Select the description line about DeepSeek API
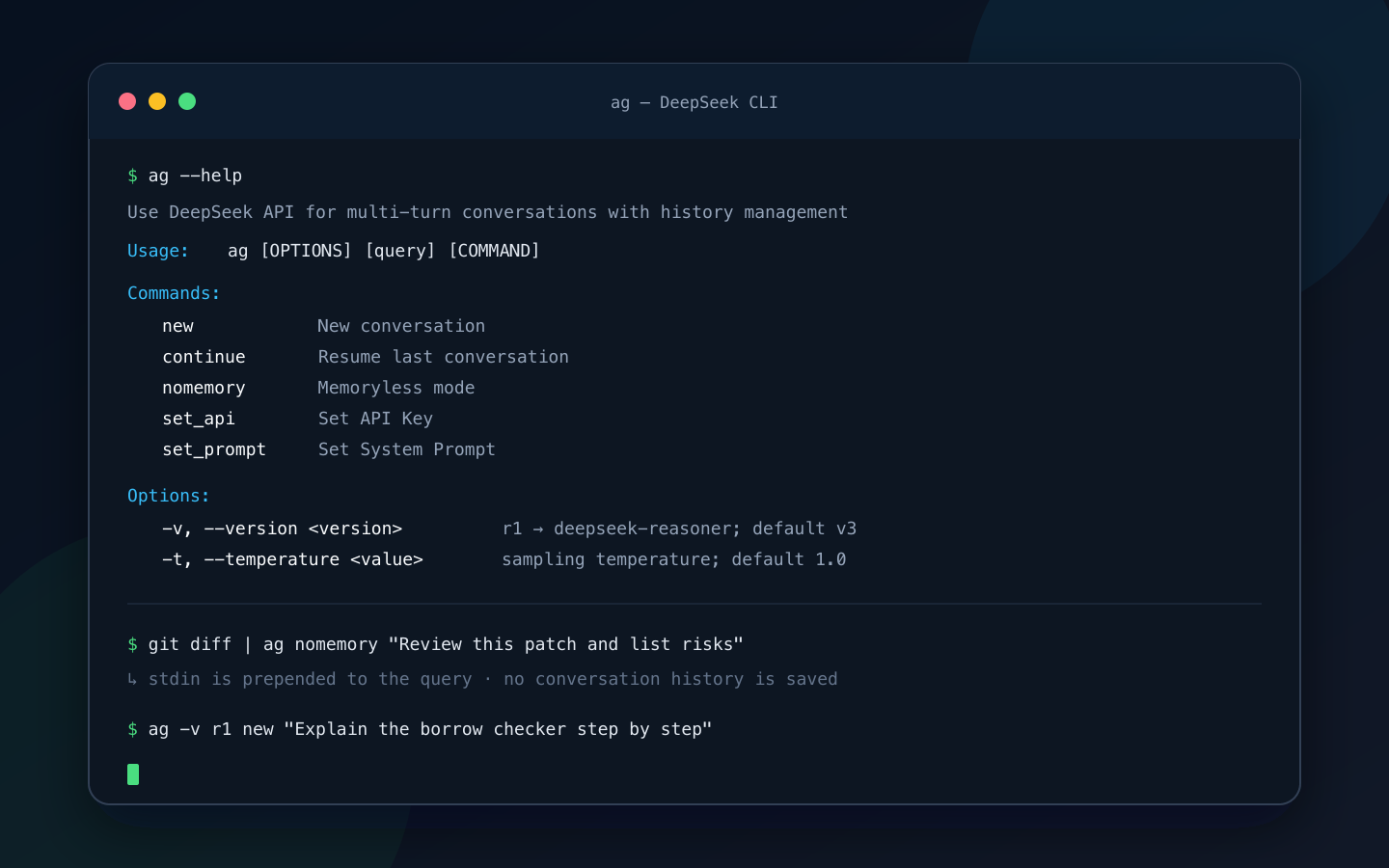1389x868 pixels. pyautogui.click(x=488, y=212)
